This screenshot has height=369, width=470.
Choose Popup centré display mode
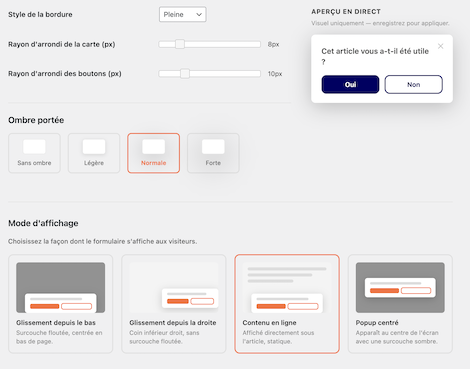(400, 304)
